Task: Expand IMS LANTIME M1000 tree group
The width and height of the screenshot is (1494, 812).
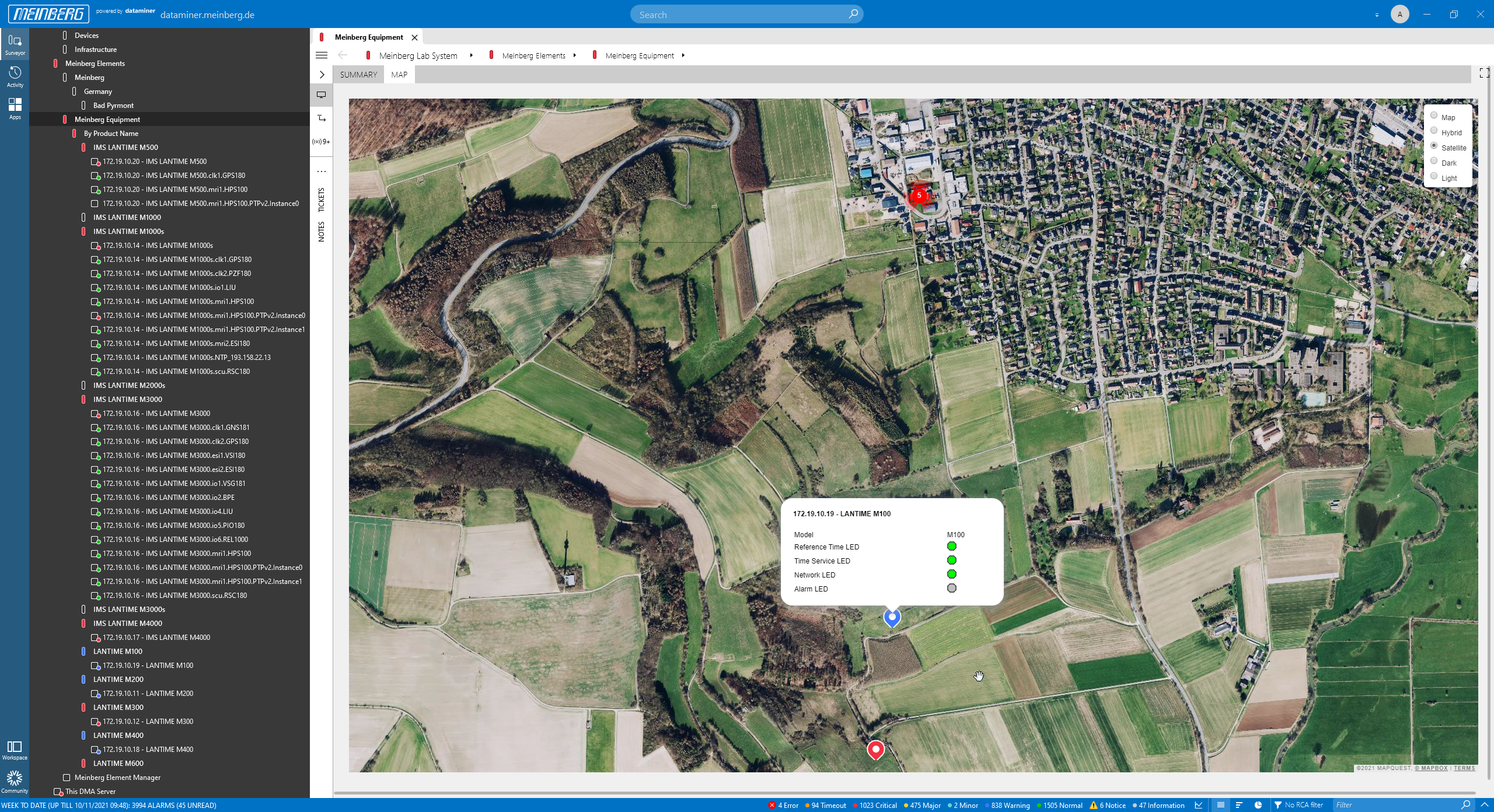Action: 127,218
